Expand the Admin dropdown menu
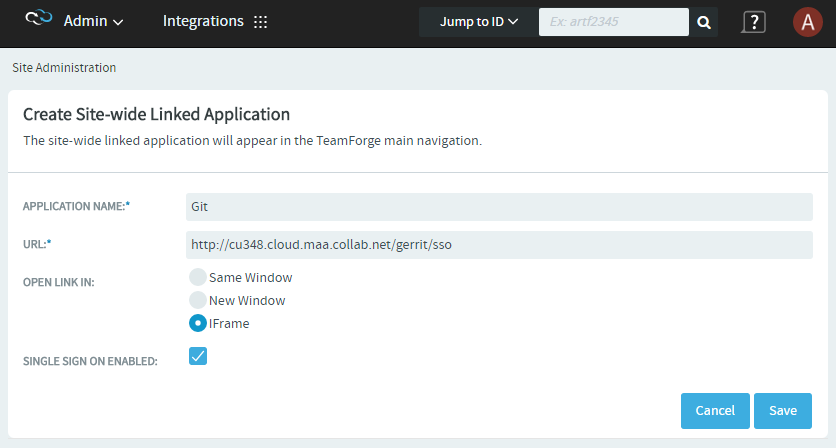 click(94, 21)
